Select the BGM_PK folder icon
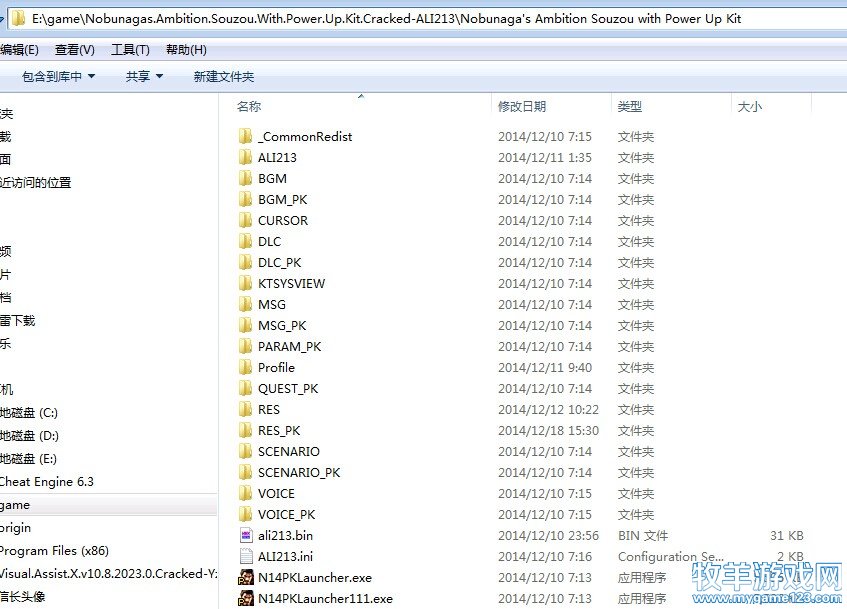Image resolution: width=847 pixels, height=609 pixels. [245, 199]
